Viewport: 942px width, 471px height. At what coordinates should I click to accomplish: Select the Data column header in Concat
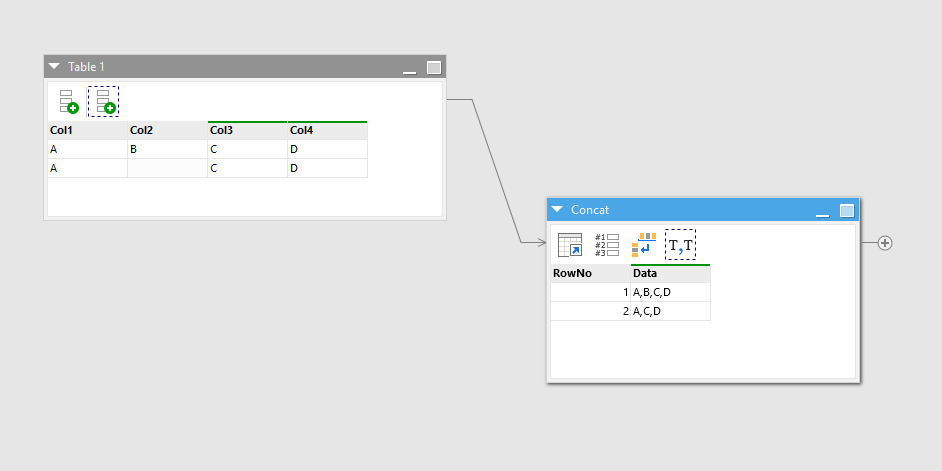pos(670,273)
